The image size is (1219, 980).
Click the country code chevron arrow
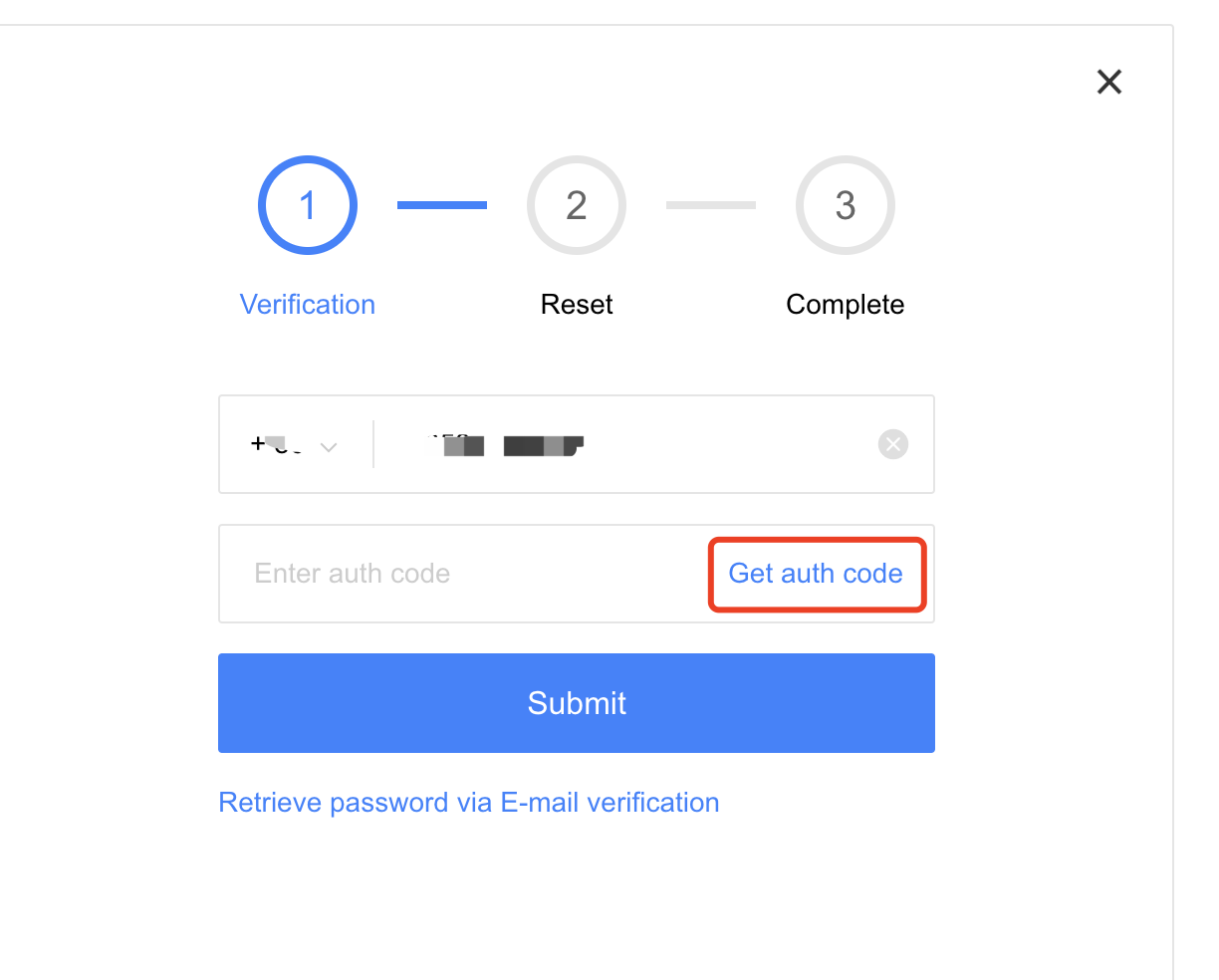pos(329,447)
